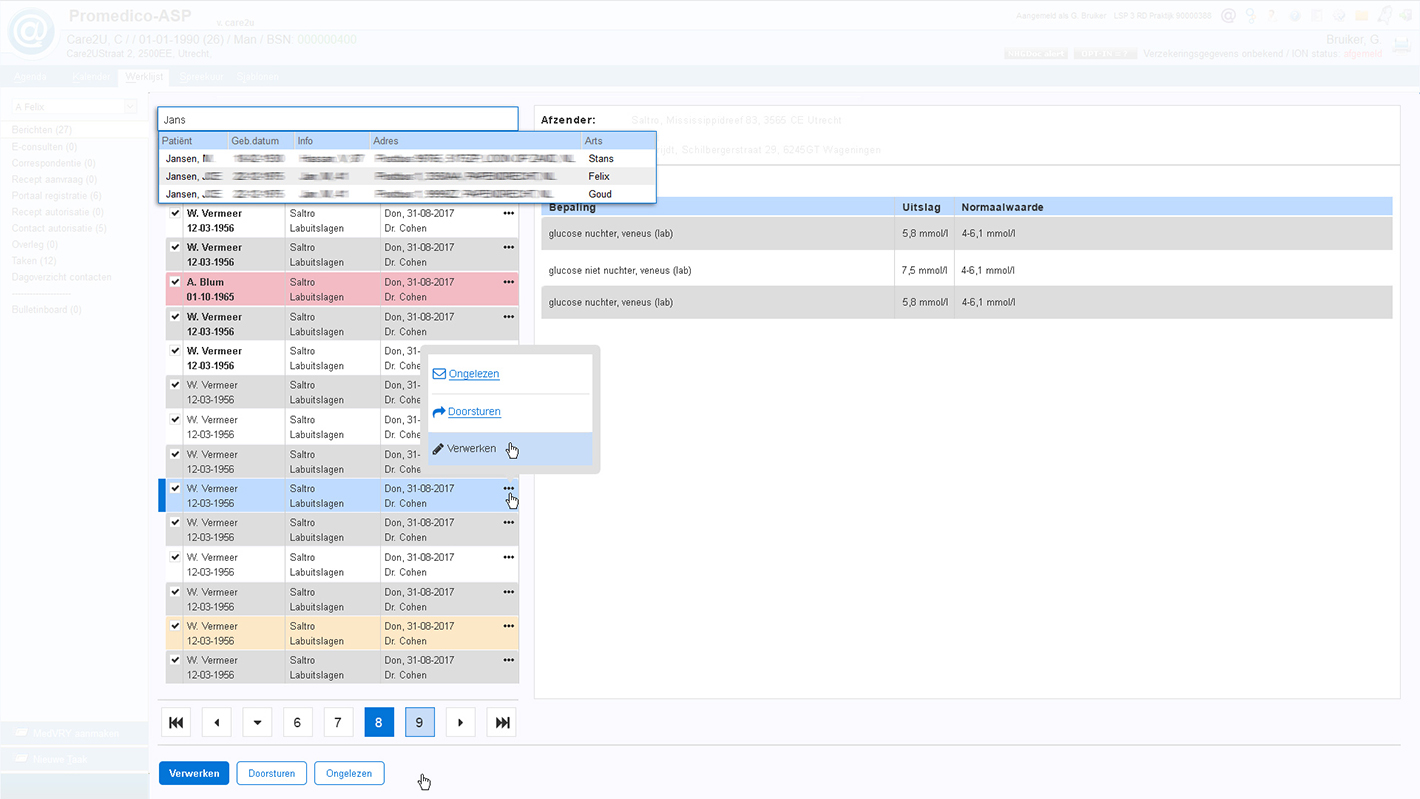Go to page 9 in pagination
Viewport: 1420px width, 799px height.
[x=419, y=722]
